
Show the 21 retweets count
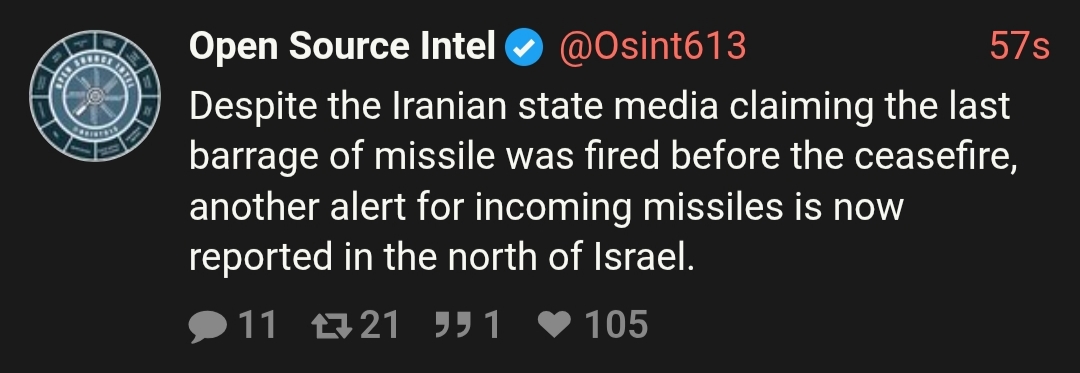coord(380,325)
